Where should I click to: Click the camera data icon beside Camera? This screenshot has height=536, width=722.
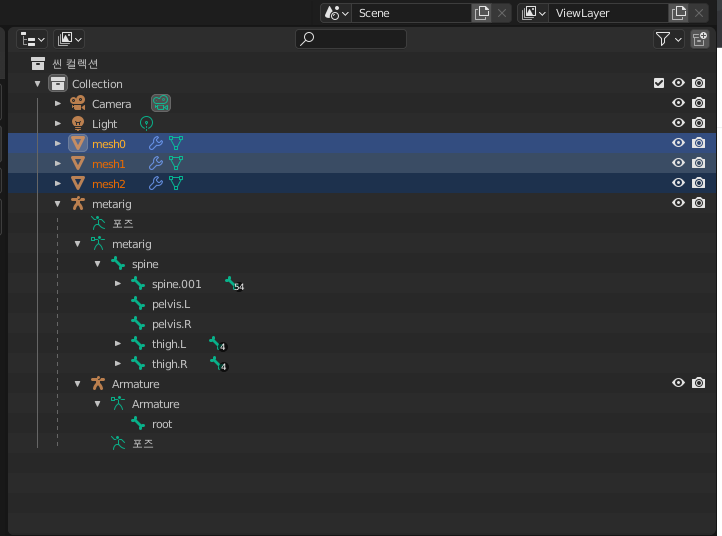pos(161,103)
